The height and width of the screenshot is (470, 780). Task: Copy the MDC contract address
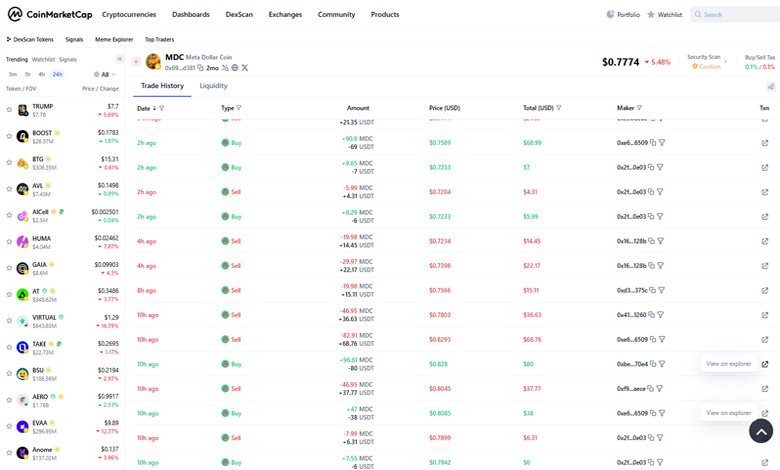click(200, 68)
